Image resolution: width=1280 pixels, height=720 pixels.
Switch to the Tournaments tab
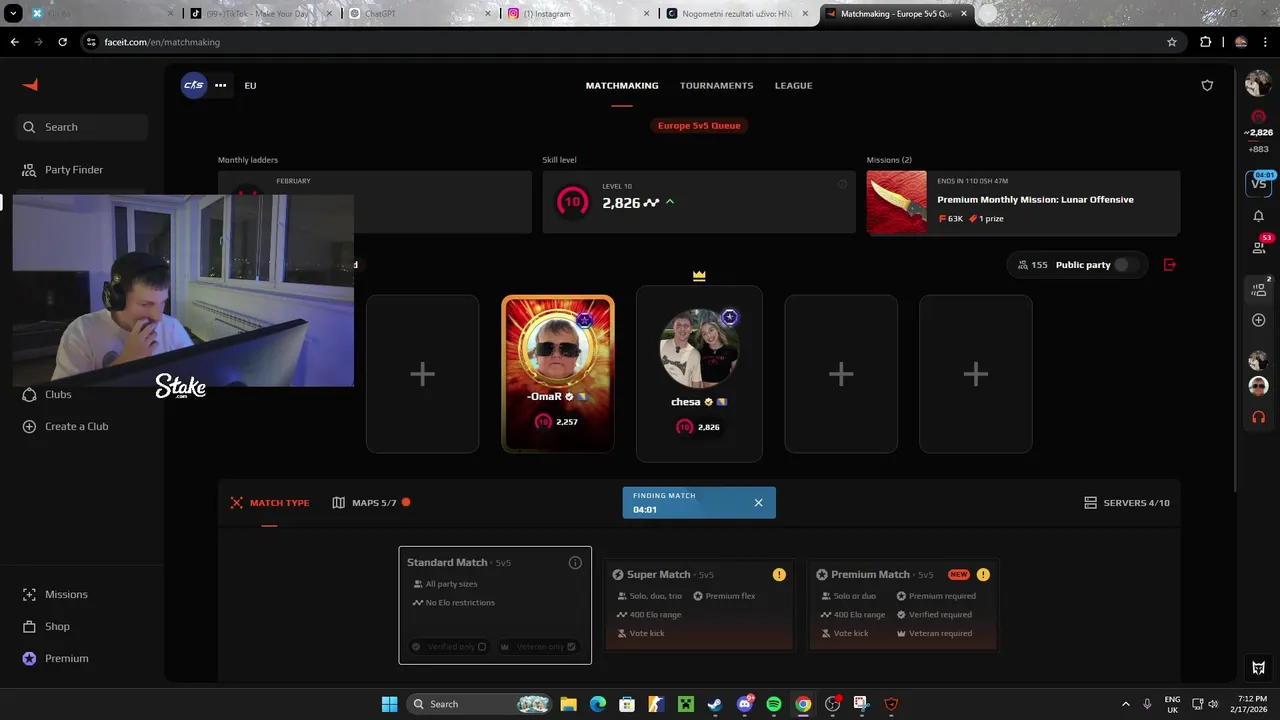coord(716,85)
